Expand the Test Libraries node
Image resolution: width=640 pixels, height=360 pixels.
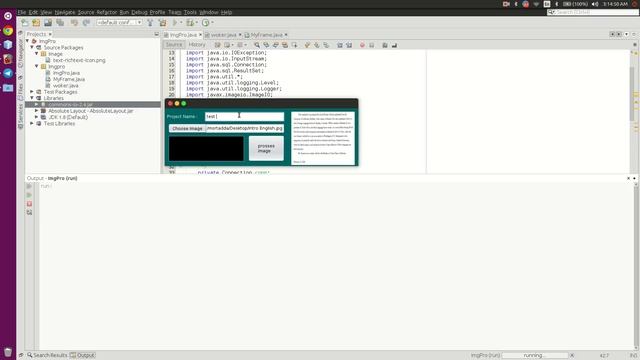coord(32,123)
